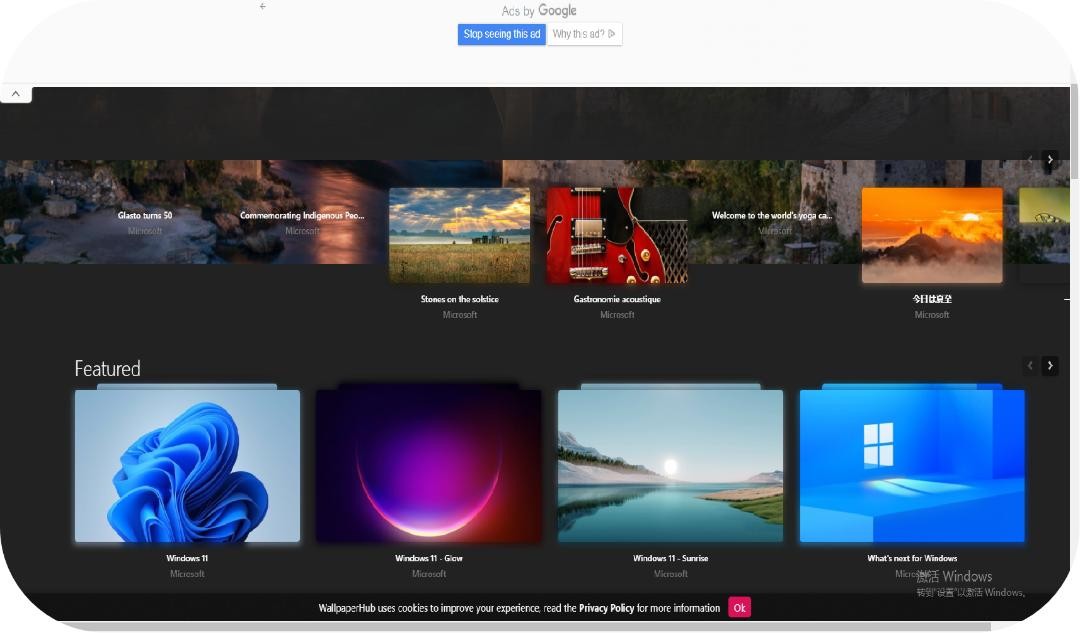Screen dimensions: 1080x633
Task: Accept cookies with the Ok button
Action: coord(739,608)
